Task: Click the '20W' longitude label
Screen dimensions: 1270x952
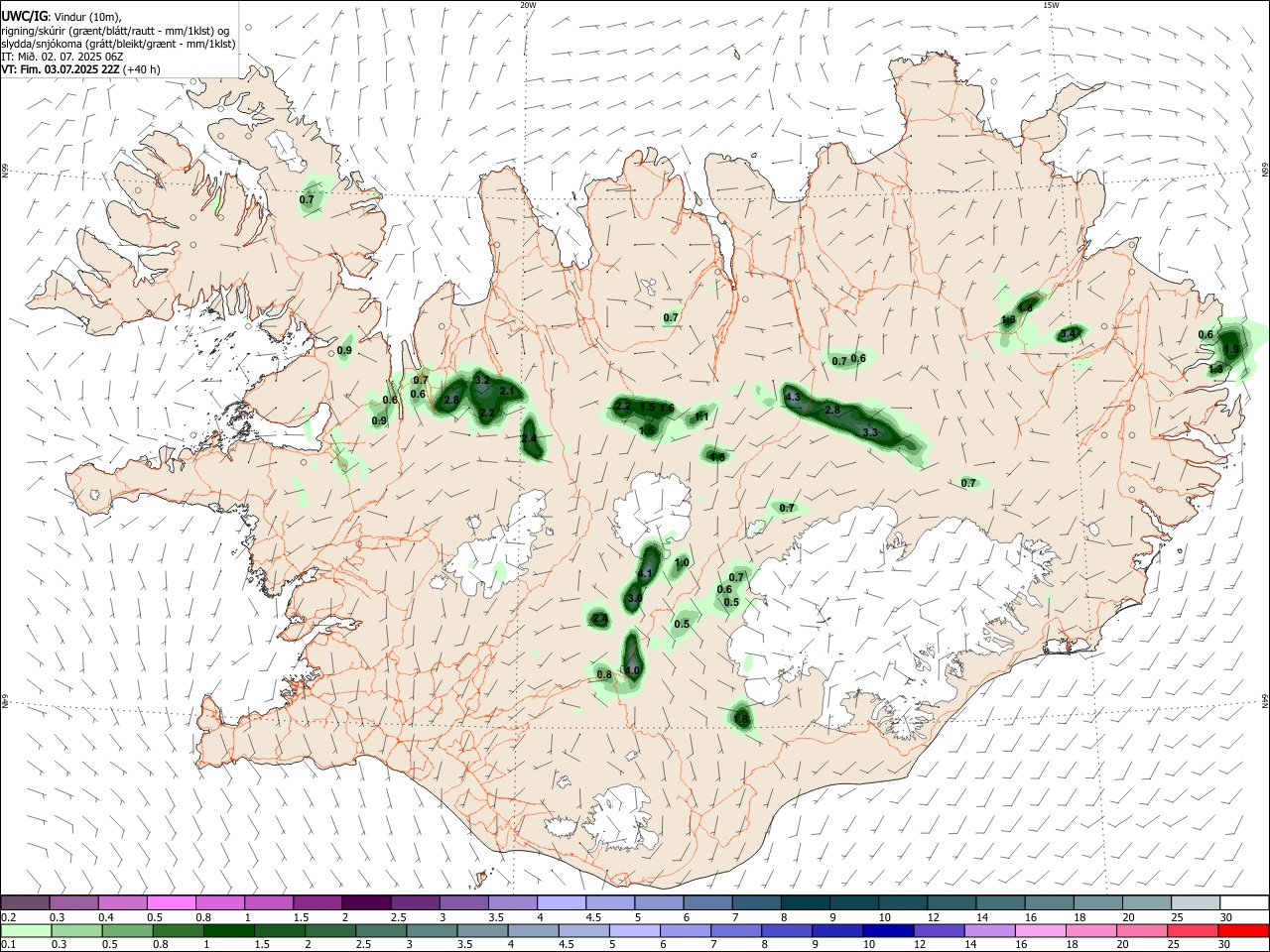Action: click(x=528, y=5)
